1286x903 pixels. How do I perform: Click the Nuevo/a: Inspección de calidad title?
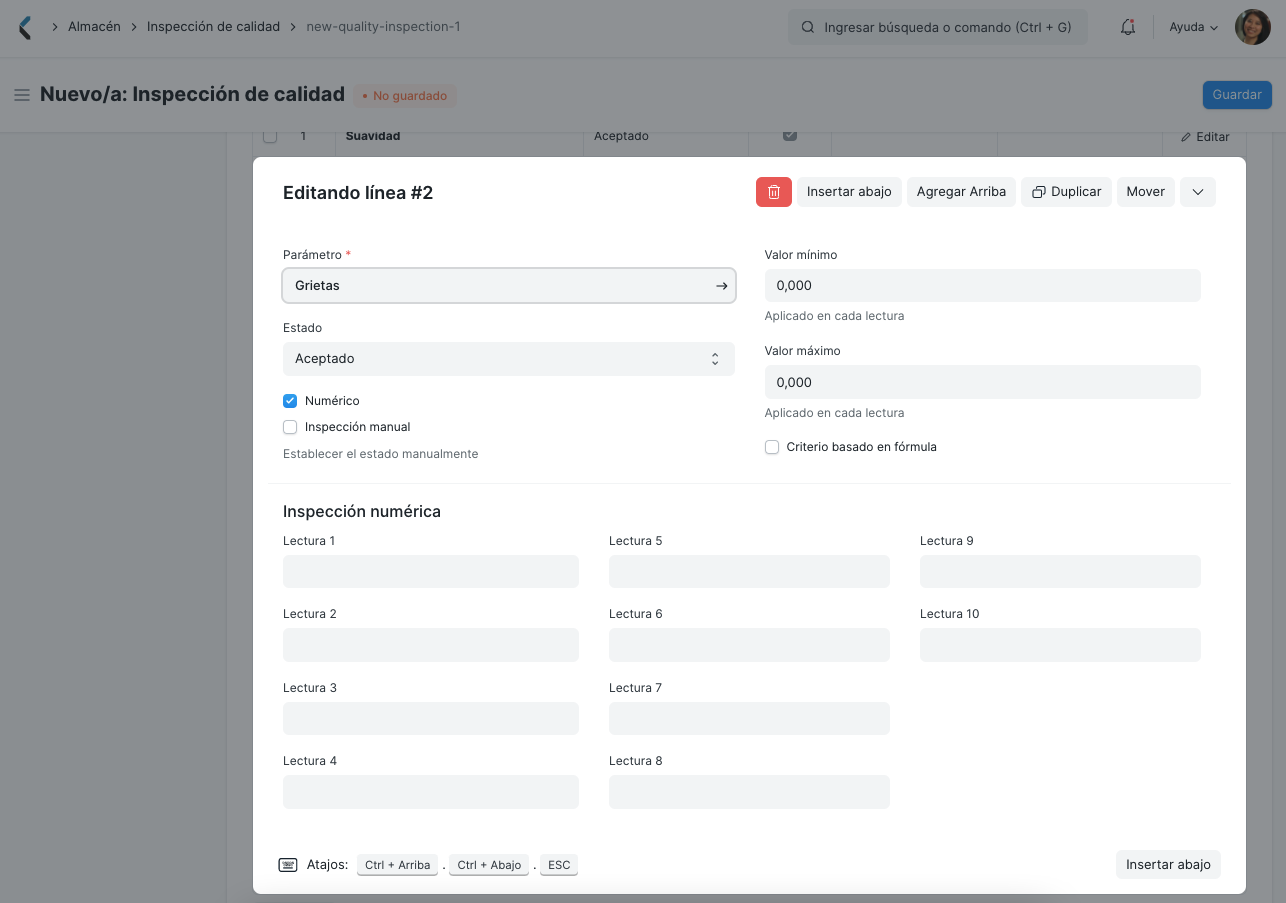point(192,95)
